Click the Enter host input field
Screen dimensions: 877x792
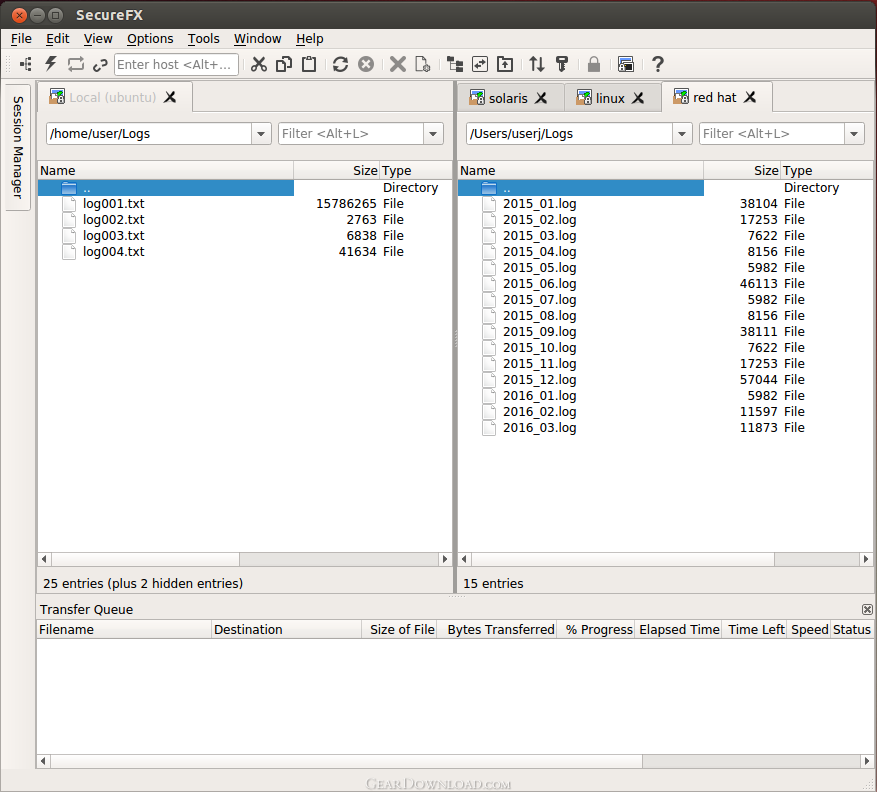coord(176,64)
